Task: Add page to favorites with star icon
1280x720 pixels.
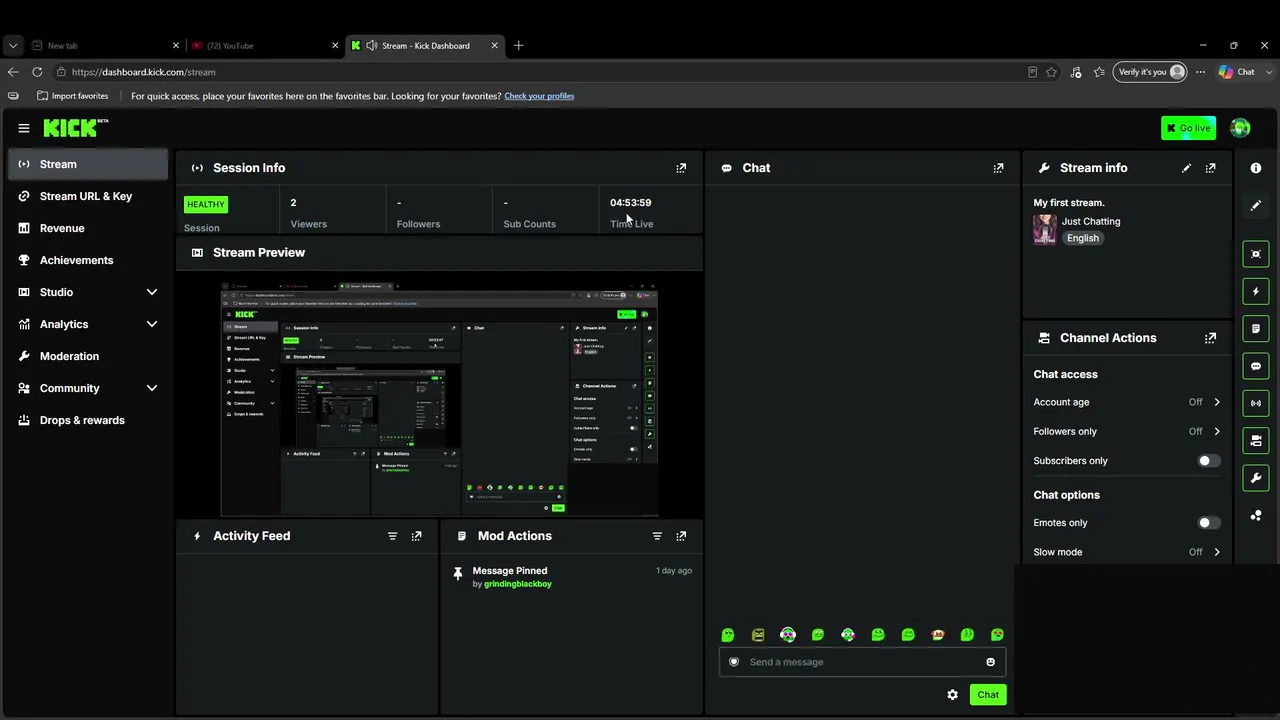Action: [x=1051, y=72]
